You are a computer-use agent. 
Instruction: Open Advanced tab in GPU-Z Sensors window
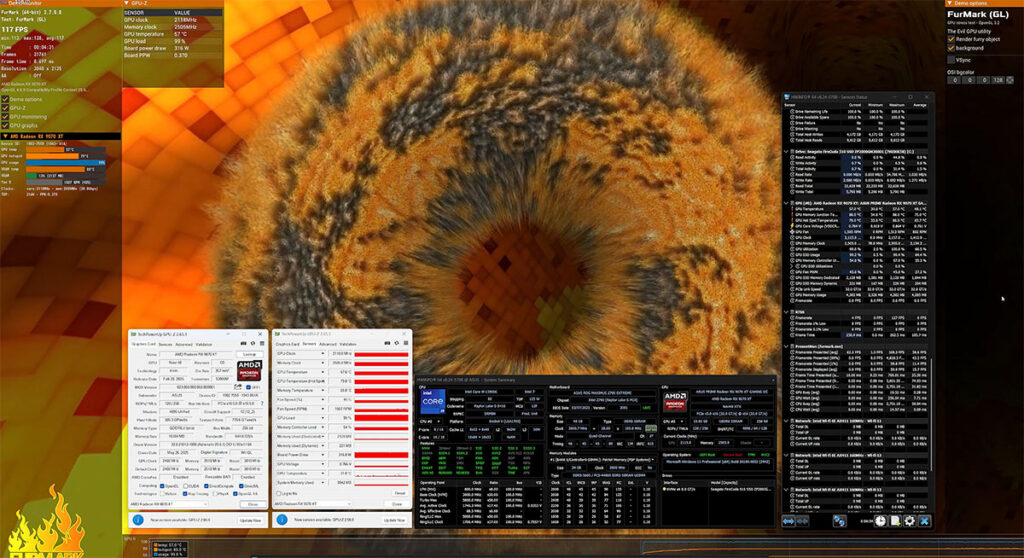pyautogui.click(x=328, y=344)
